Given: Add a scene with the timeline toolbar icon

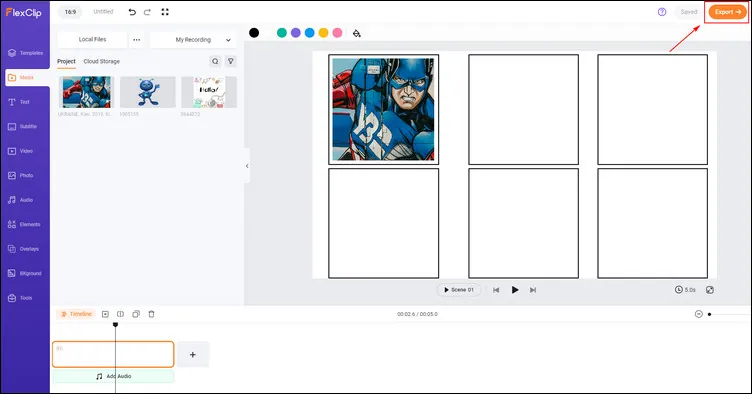Looking at the screenshot, I should point(105,314).
